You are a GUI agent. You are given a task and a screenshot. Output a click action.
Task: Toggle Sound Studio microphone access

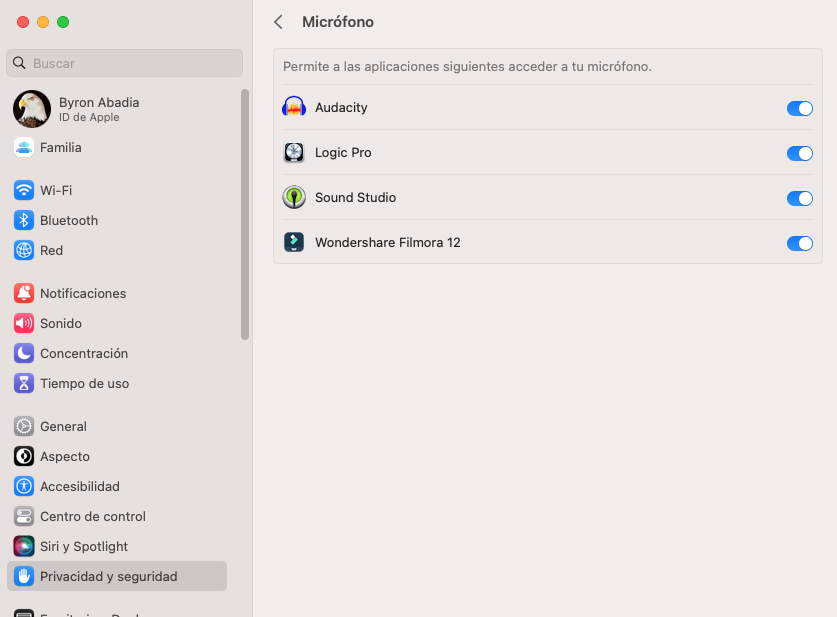800,198
